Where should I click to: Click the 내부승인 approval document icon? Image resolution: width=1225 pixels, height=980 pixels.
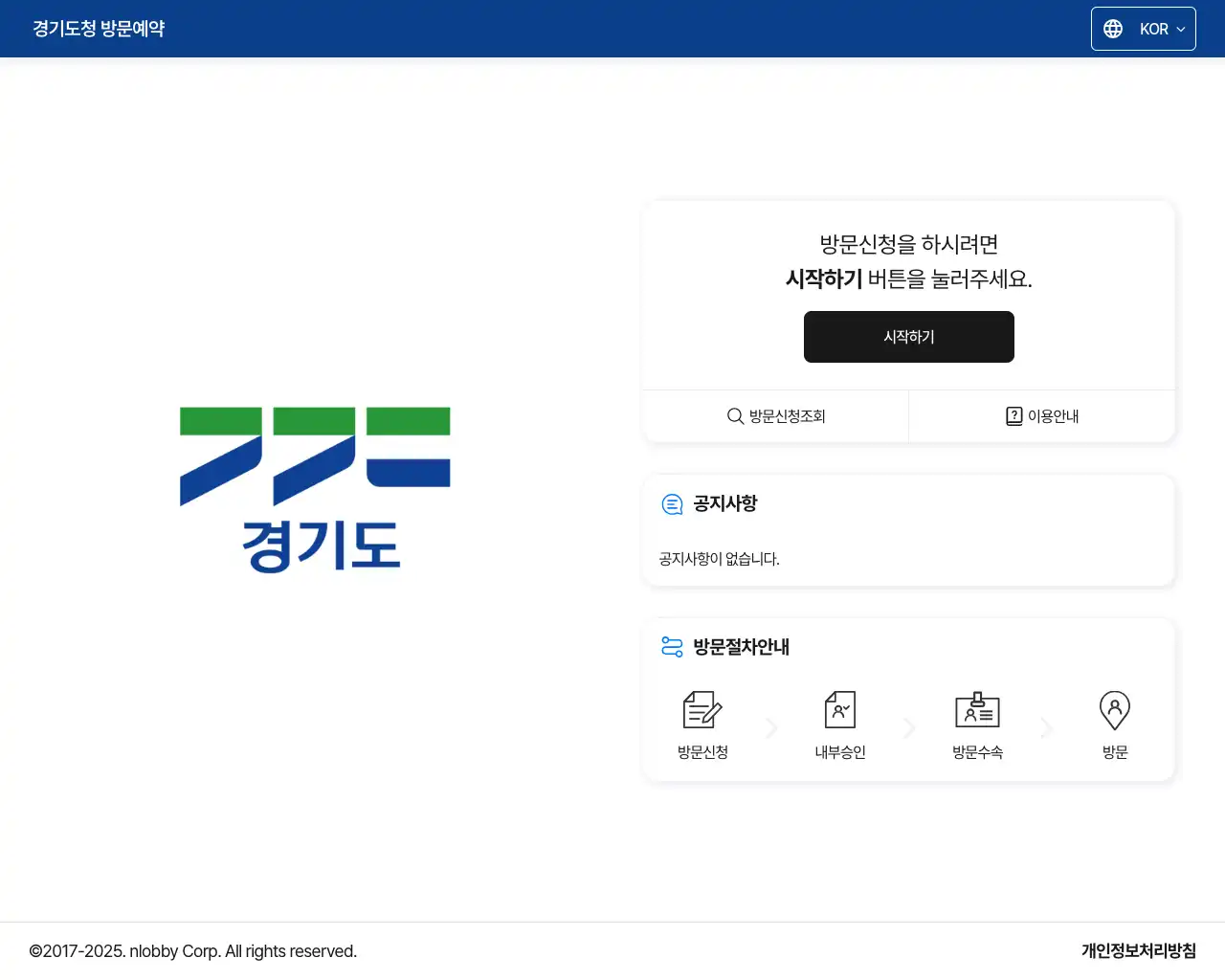point(840,710)
